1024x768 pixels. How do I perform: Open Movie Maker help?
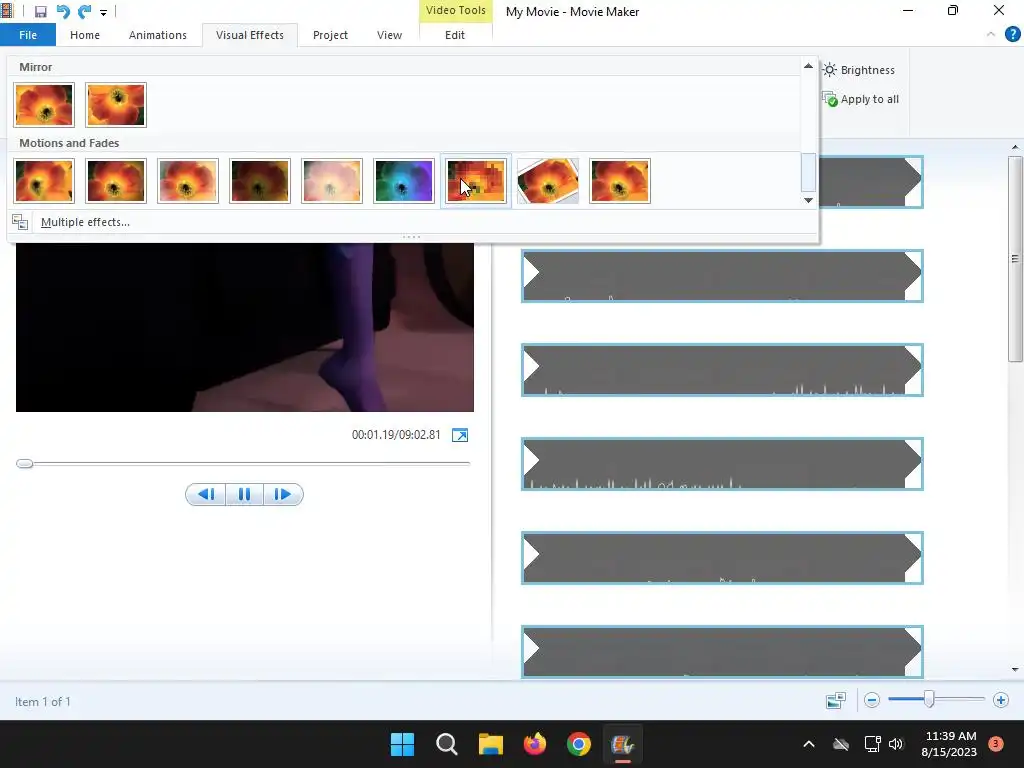click(1012, 34)
